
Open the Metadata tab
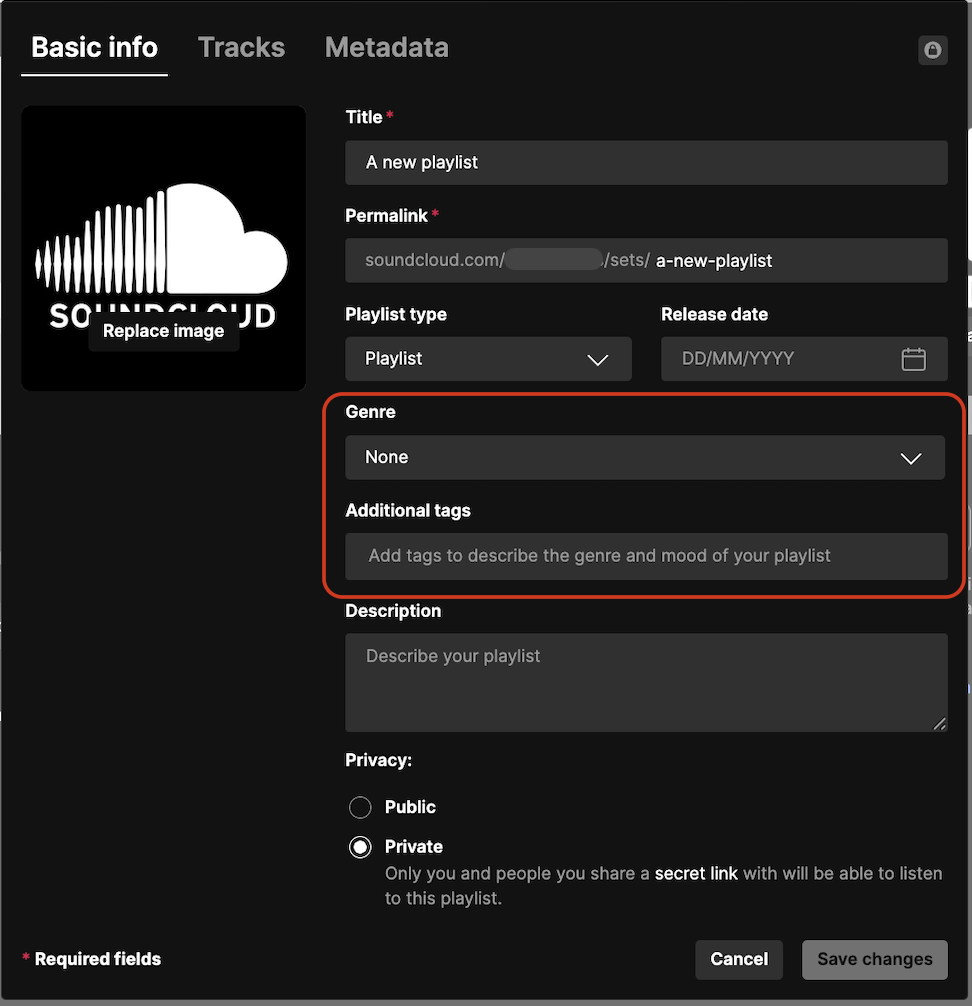click(386, 47)
